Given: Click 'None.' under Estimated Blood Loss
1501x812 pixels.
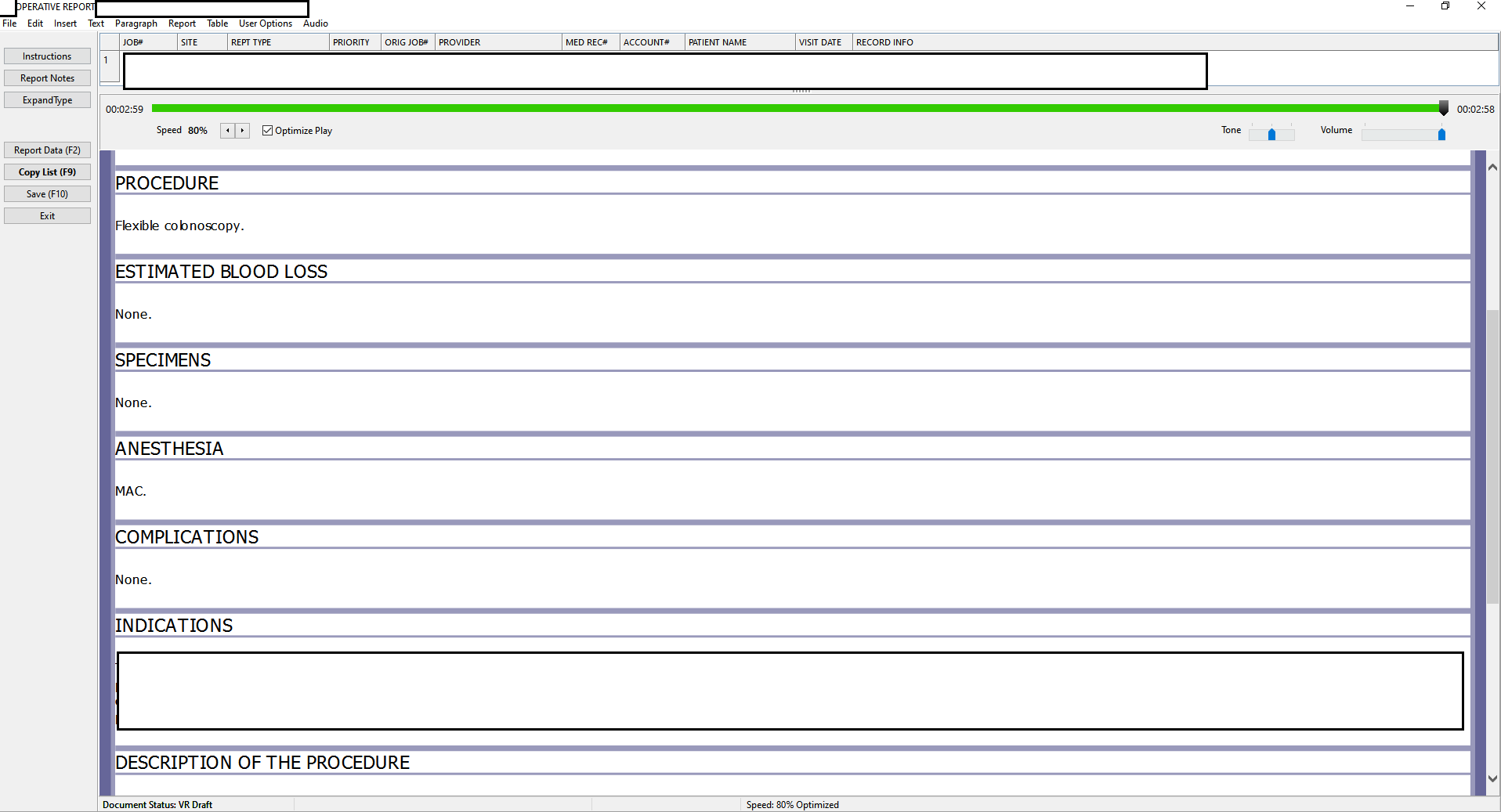Looking at the screenshot, I should coord(133,314).
